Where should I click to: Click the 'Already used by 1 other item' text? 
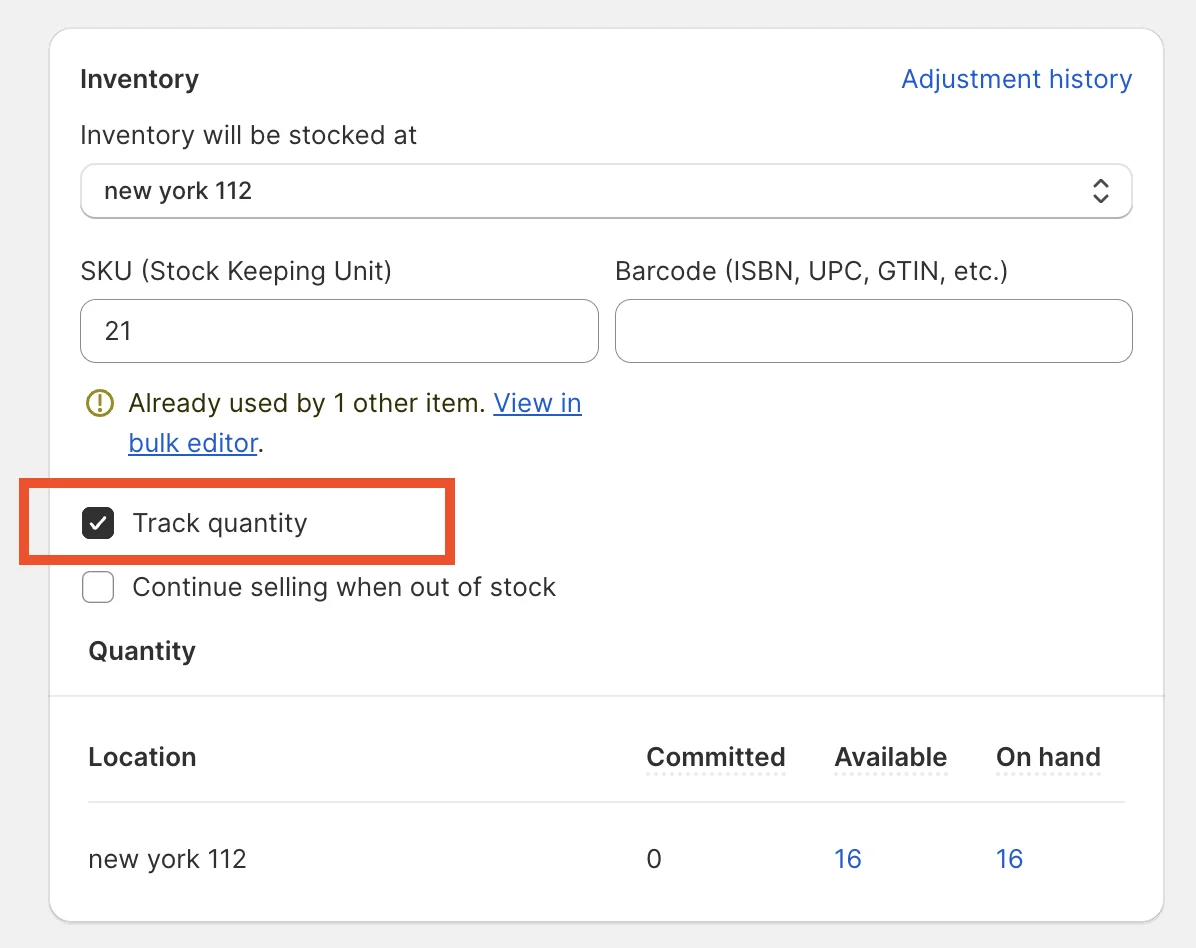click(x=307, y=403)
